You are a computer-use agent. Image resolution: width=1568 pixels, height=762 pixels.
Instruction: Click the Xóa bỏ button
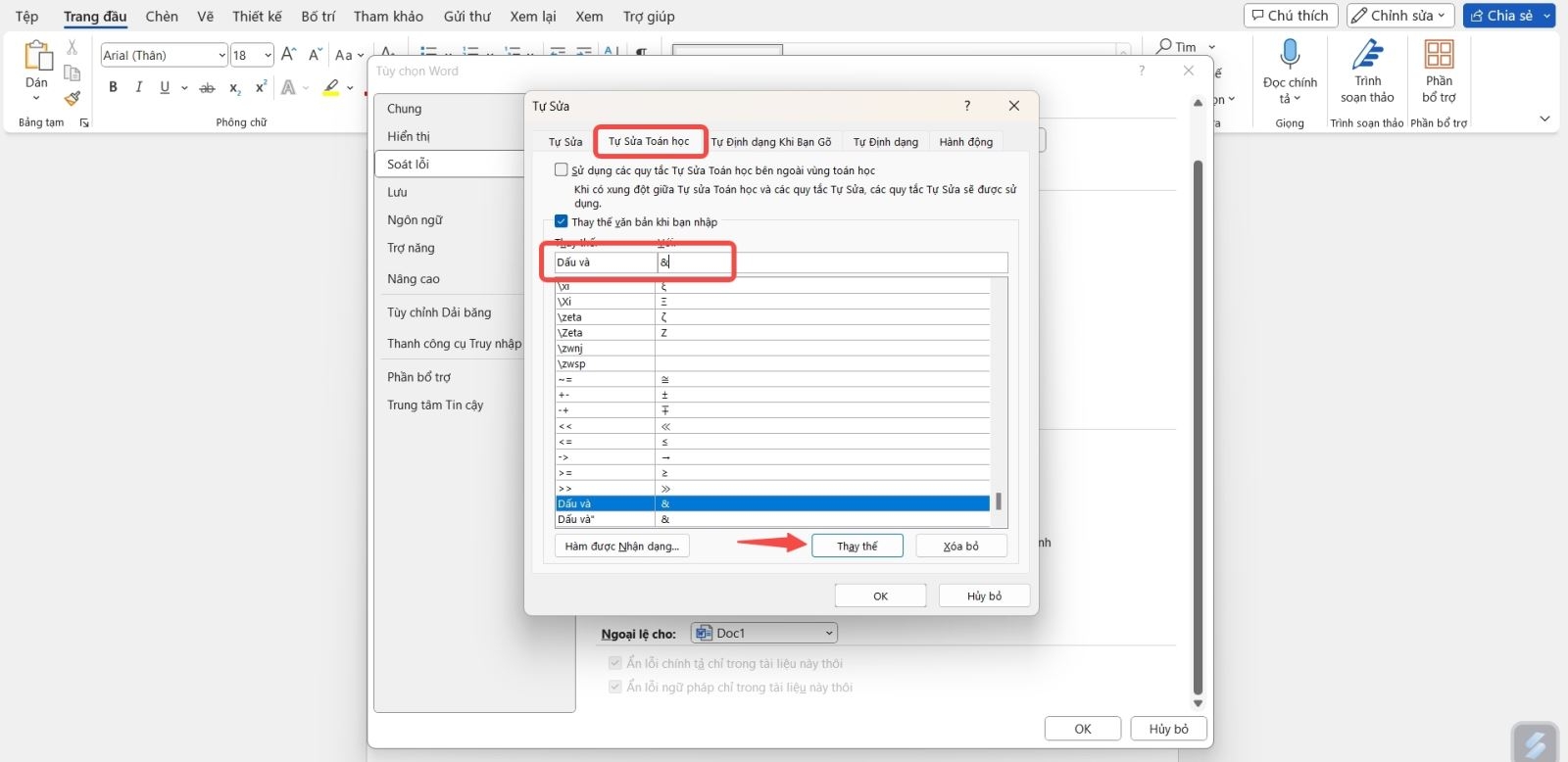(x=961, y=546)
